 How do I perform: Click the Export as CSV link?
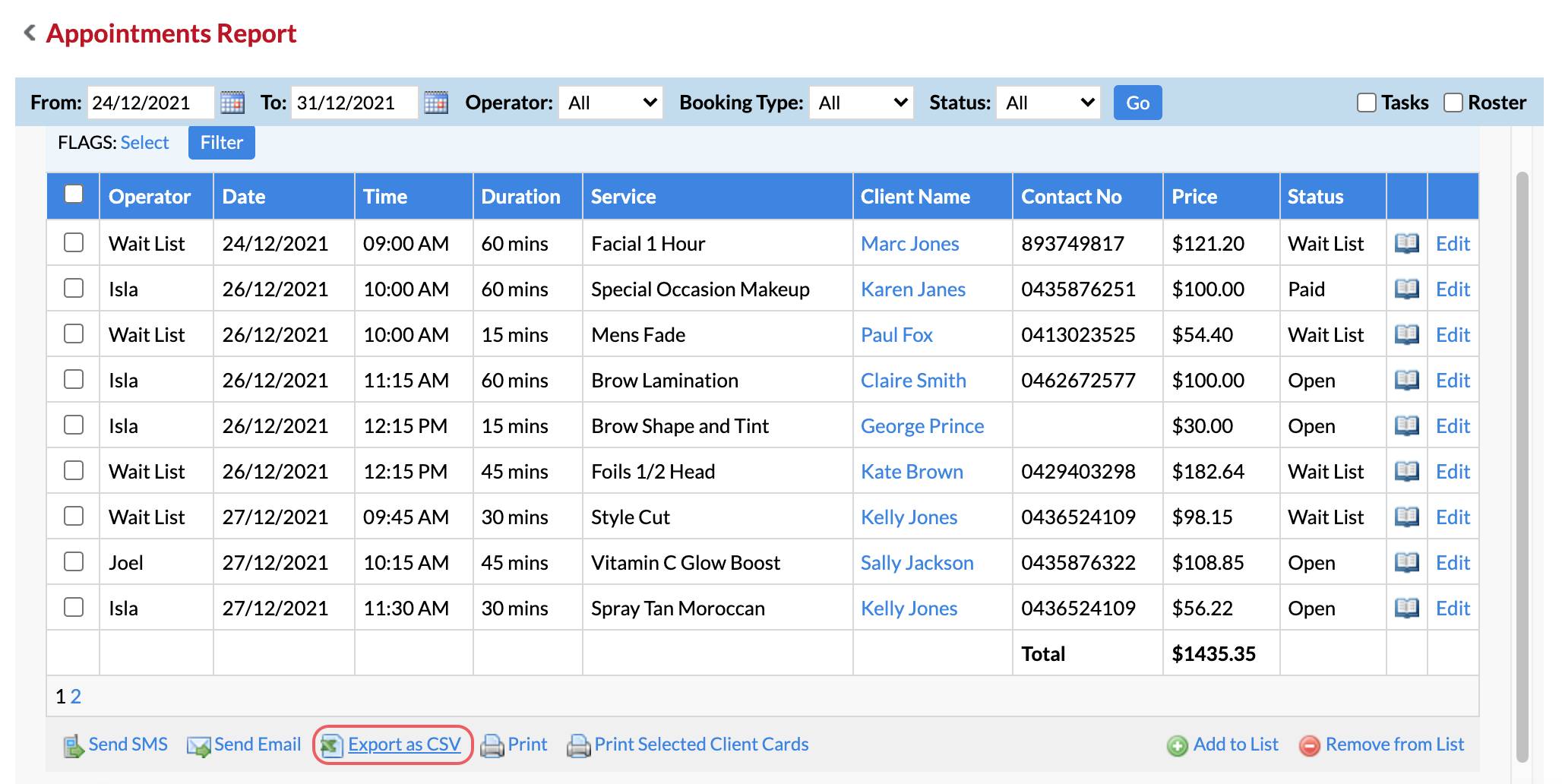tap(404, 744)
